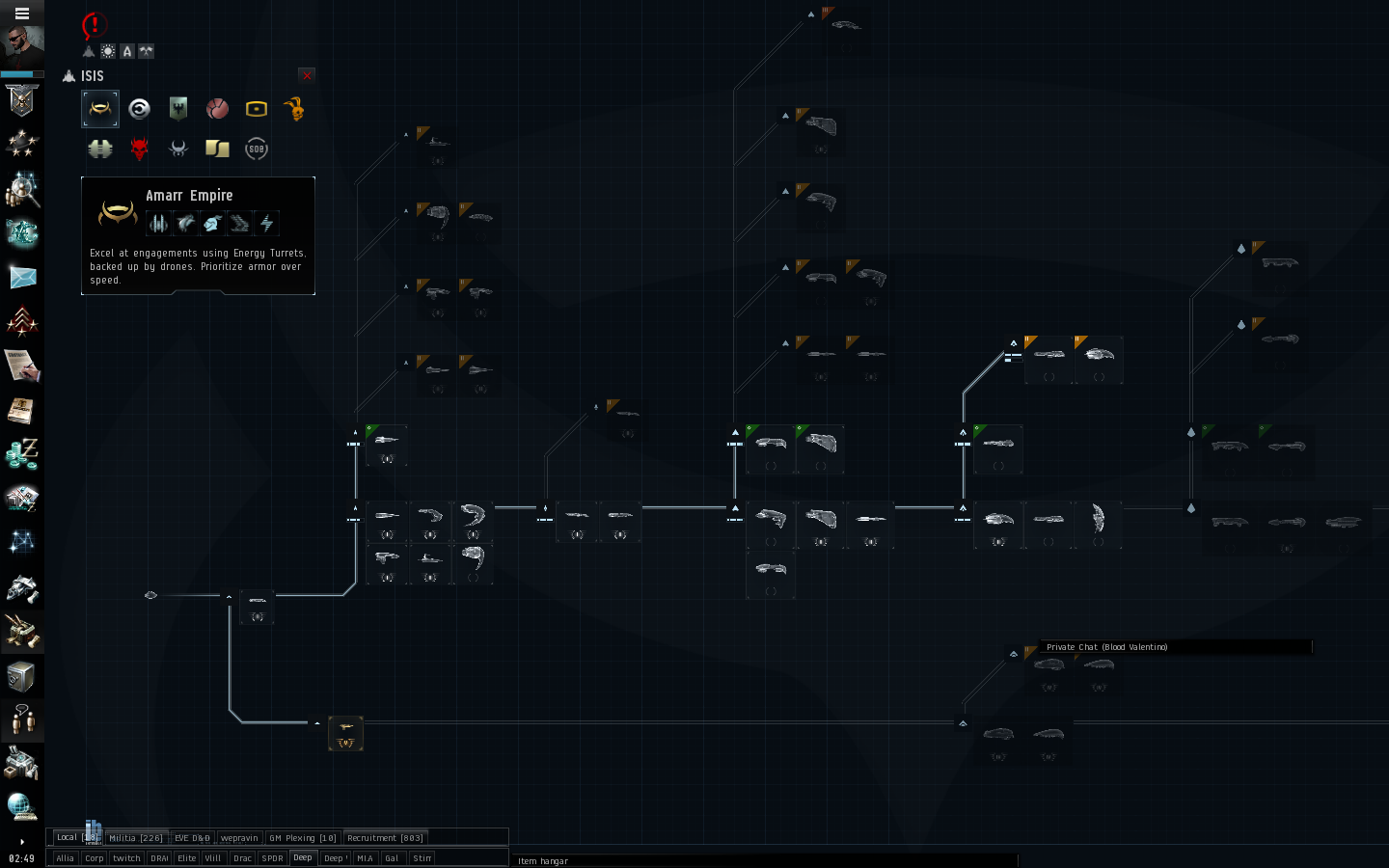Viewport: 1389px width, 868px height.
Task: Click the world map globe in the sidebar
Action: pos(21,806)
